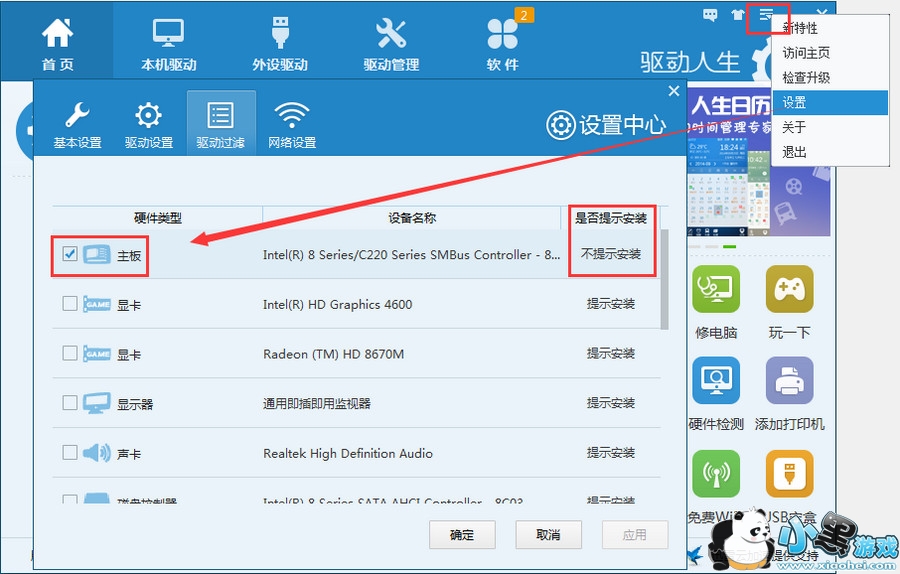Open the main menu lines icon
The image size is (900, 574).
pyautogui.click(x=766, y=14)
